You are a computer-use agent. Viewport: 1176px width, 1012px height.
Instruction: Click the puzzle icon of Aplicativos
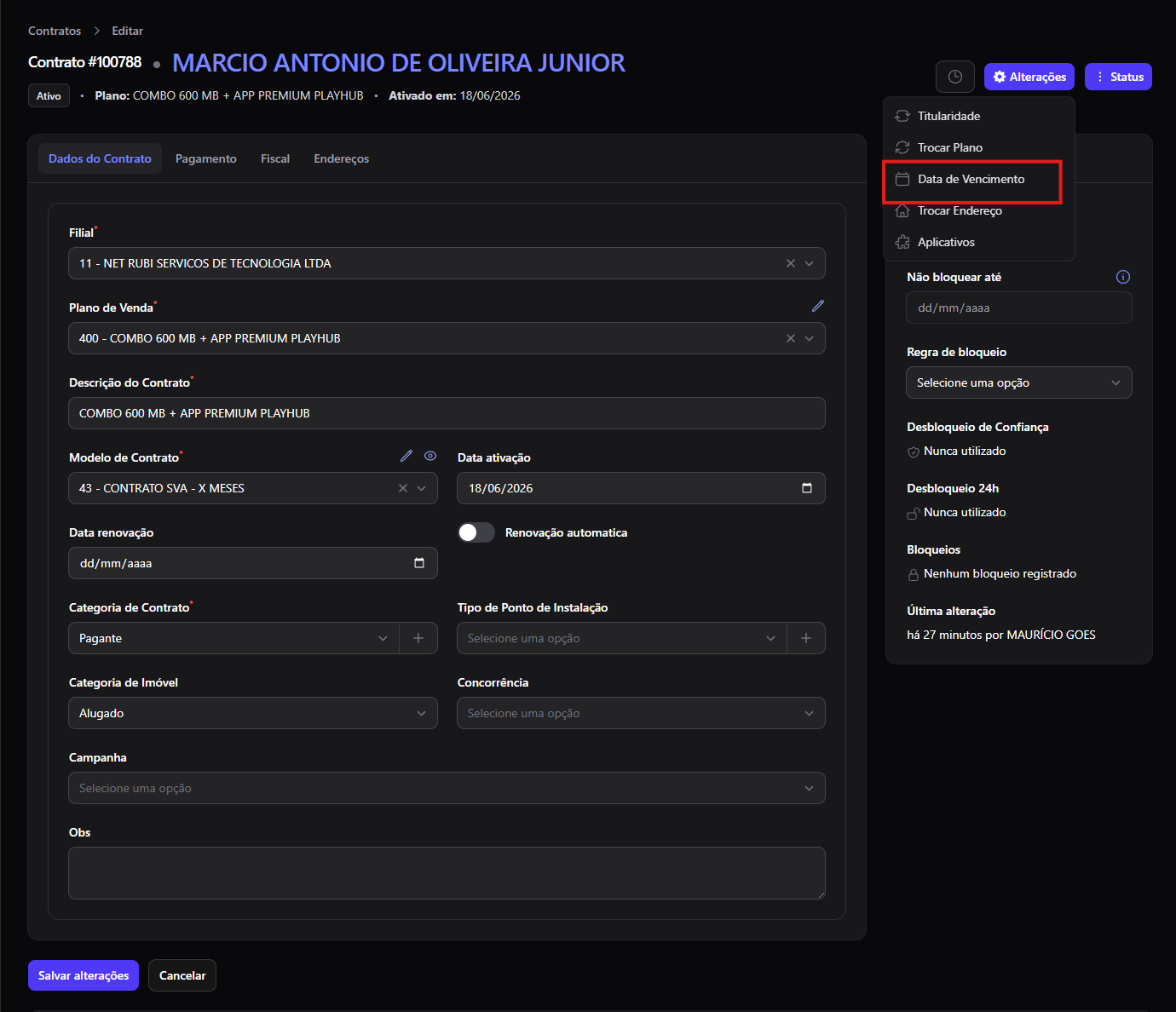[902, 242]
